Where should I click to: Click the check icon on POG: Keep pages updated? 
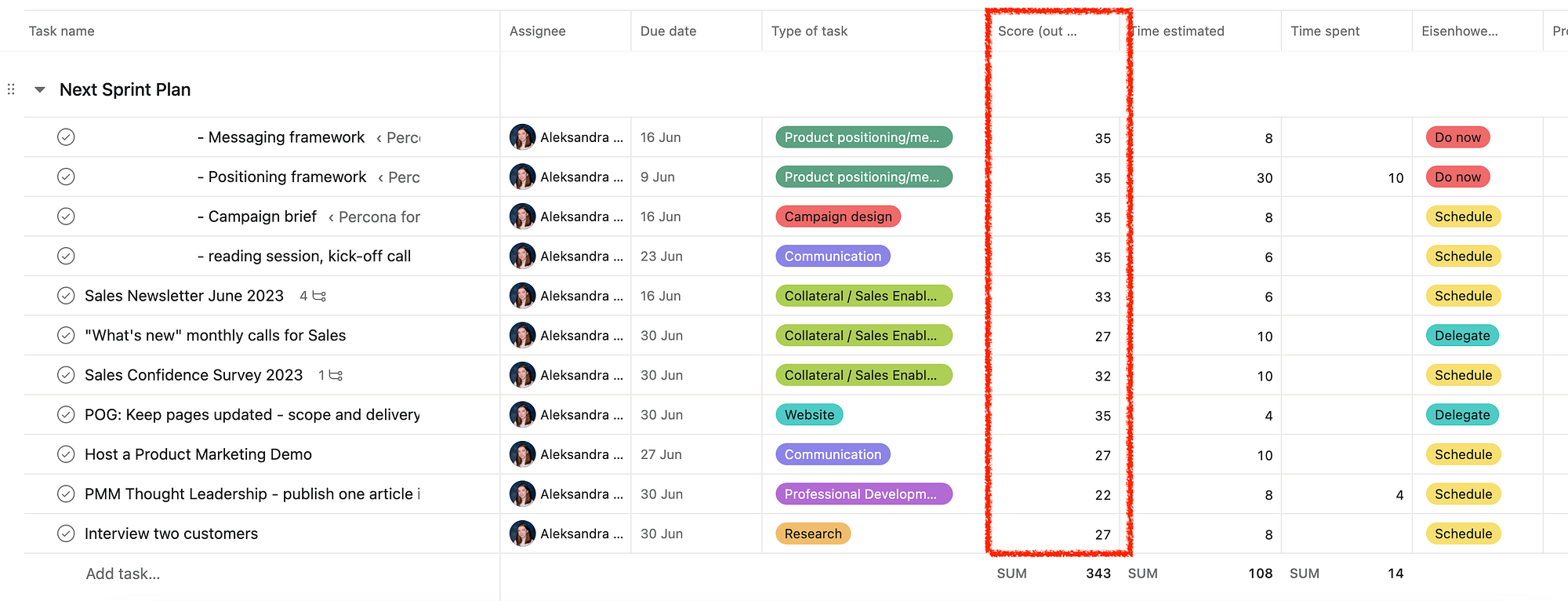(x=66, y=414)
